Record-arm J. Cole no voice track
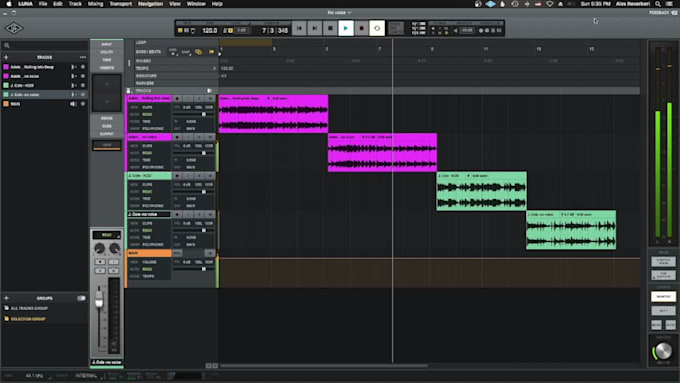The width and height of the screenshot is (680, 383). pos(177,214)
